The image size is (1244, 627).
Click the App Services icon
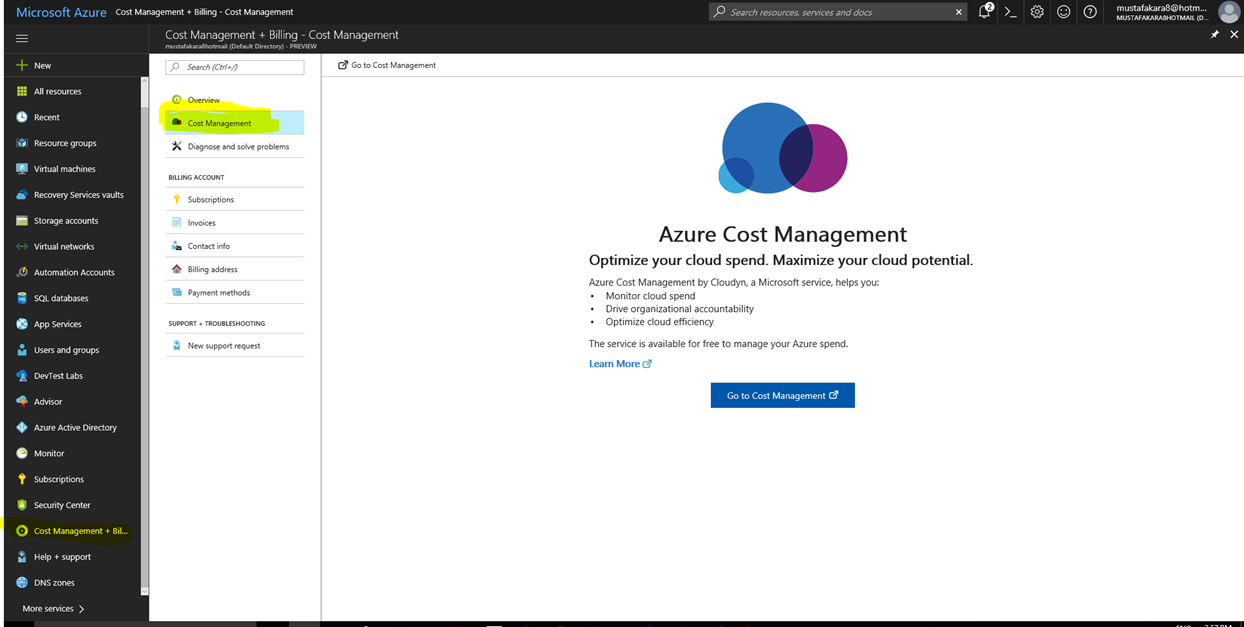[22, 324]
